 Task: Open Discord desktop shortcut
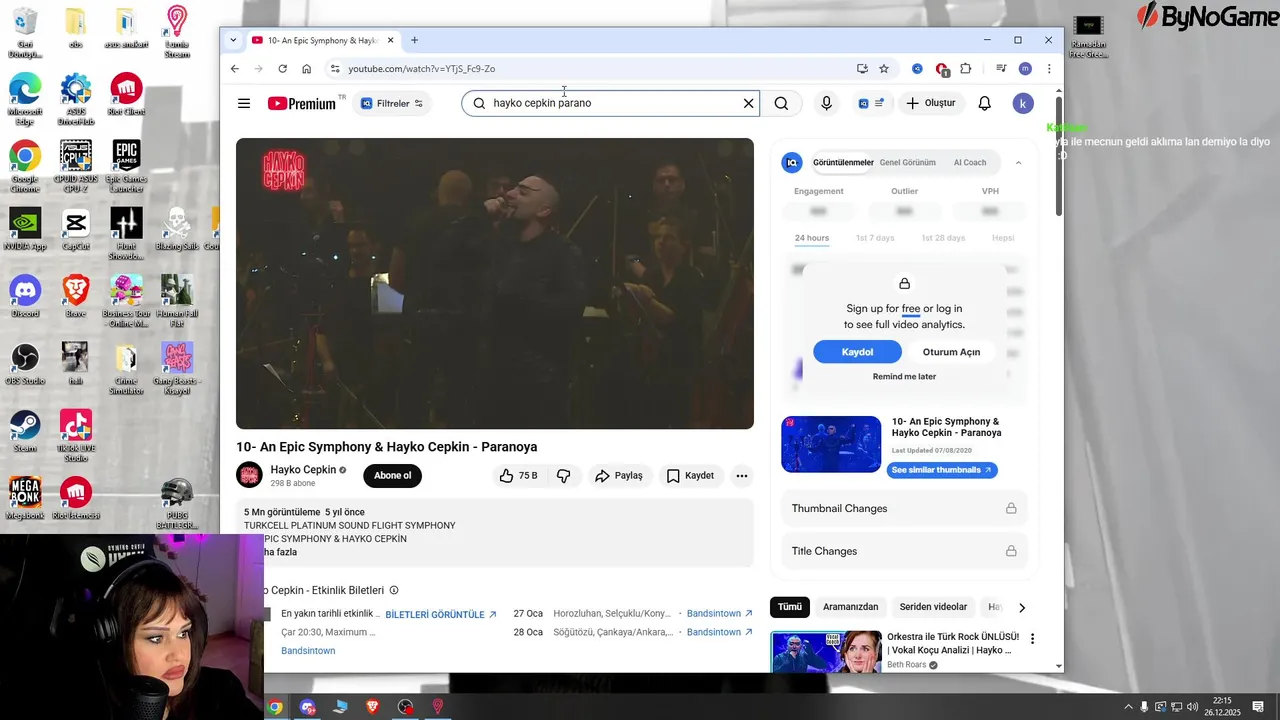pyautogui.click(x=25, y=297)
